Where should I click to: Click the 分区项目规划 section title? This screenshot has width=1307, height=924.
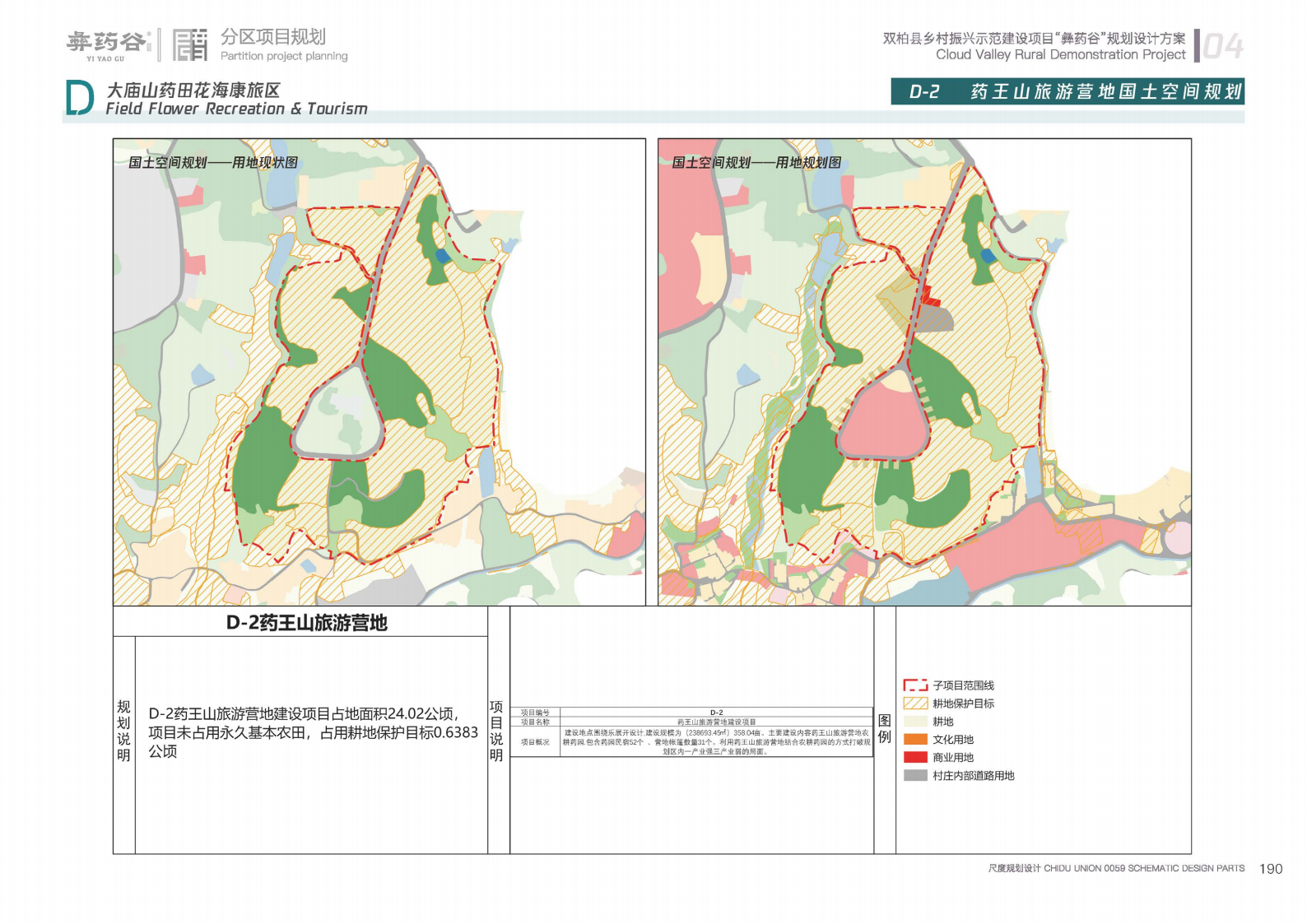(273, 37)
